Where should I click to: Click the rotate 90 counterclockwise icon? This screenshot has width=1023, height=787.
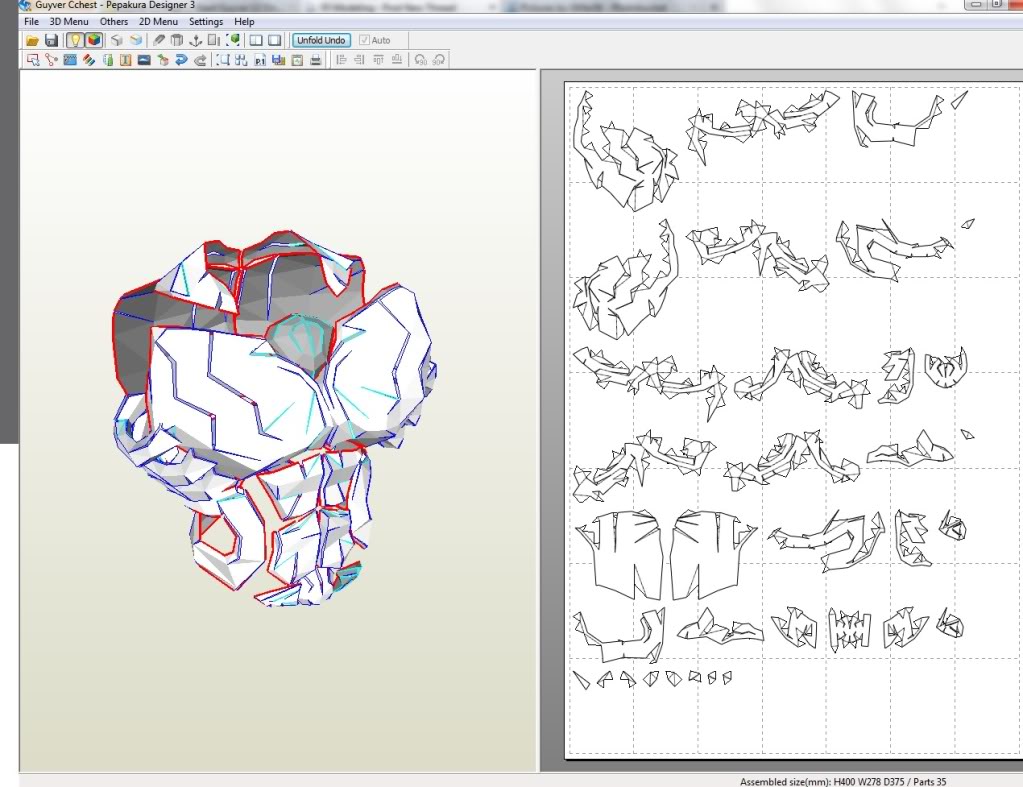pyautogui.click(x=420, y=60)
